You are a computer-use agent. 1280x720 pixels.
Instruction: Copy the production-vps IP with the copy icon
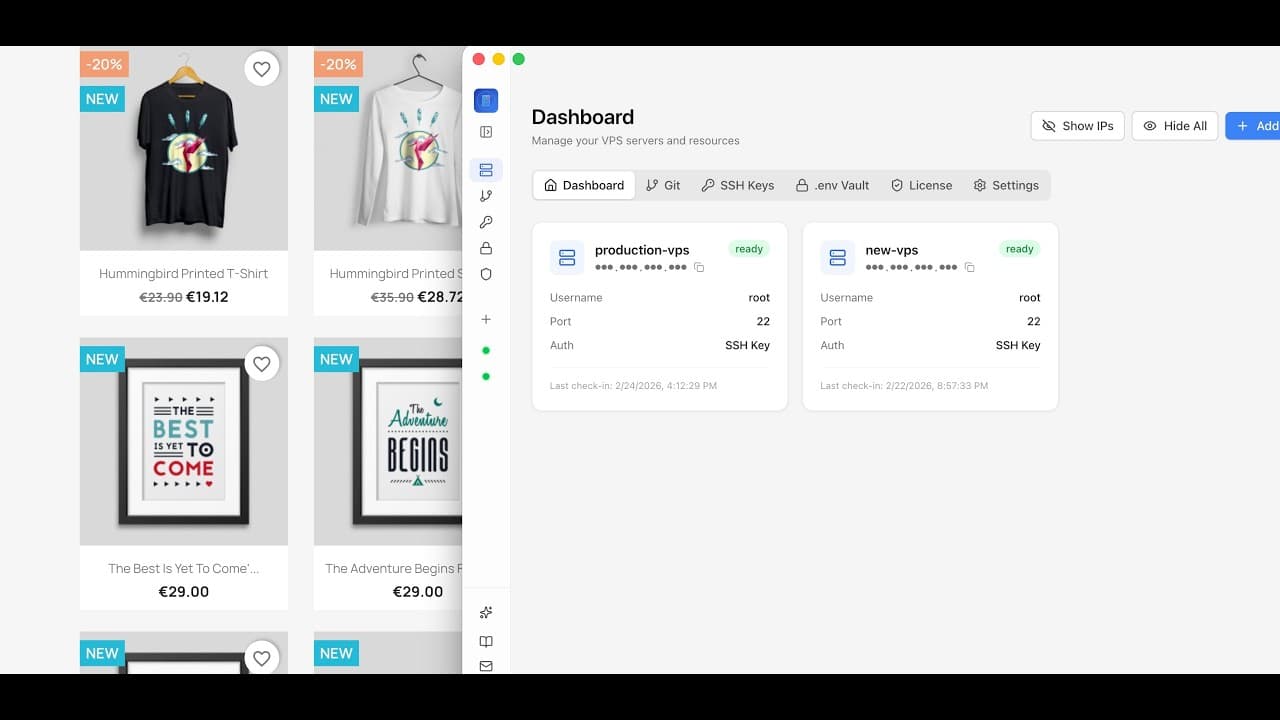point(699,267)
